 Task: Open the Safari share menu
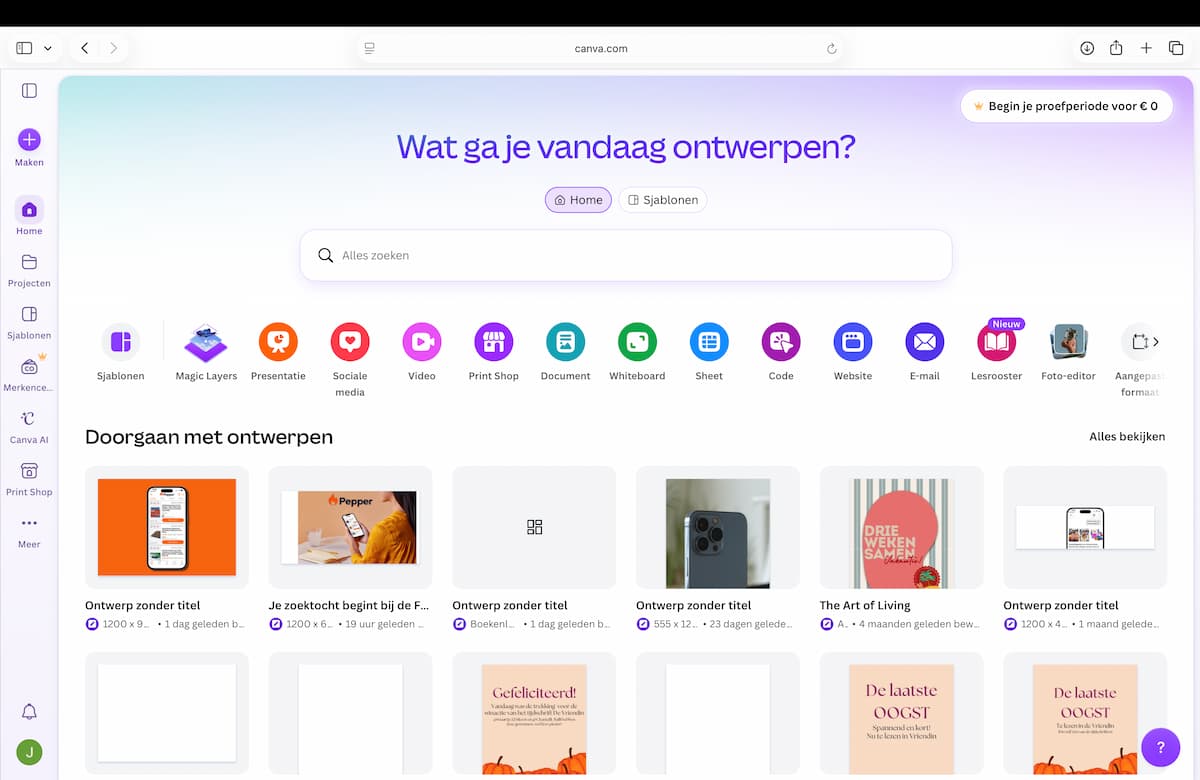[x=1116, y=48]
